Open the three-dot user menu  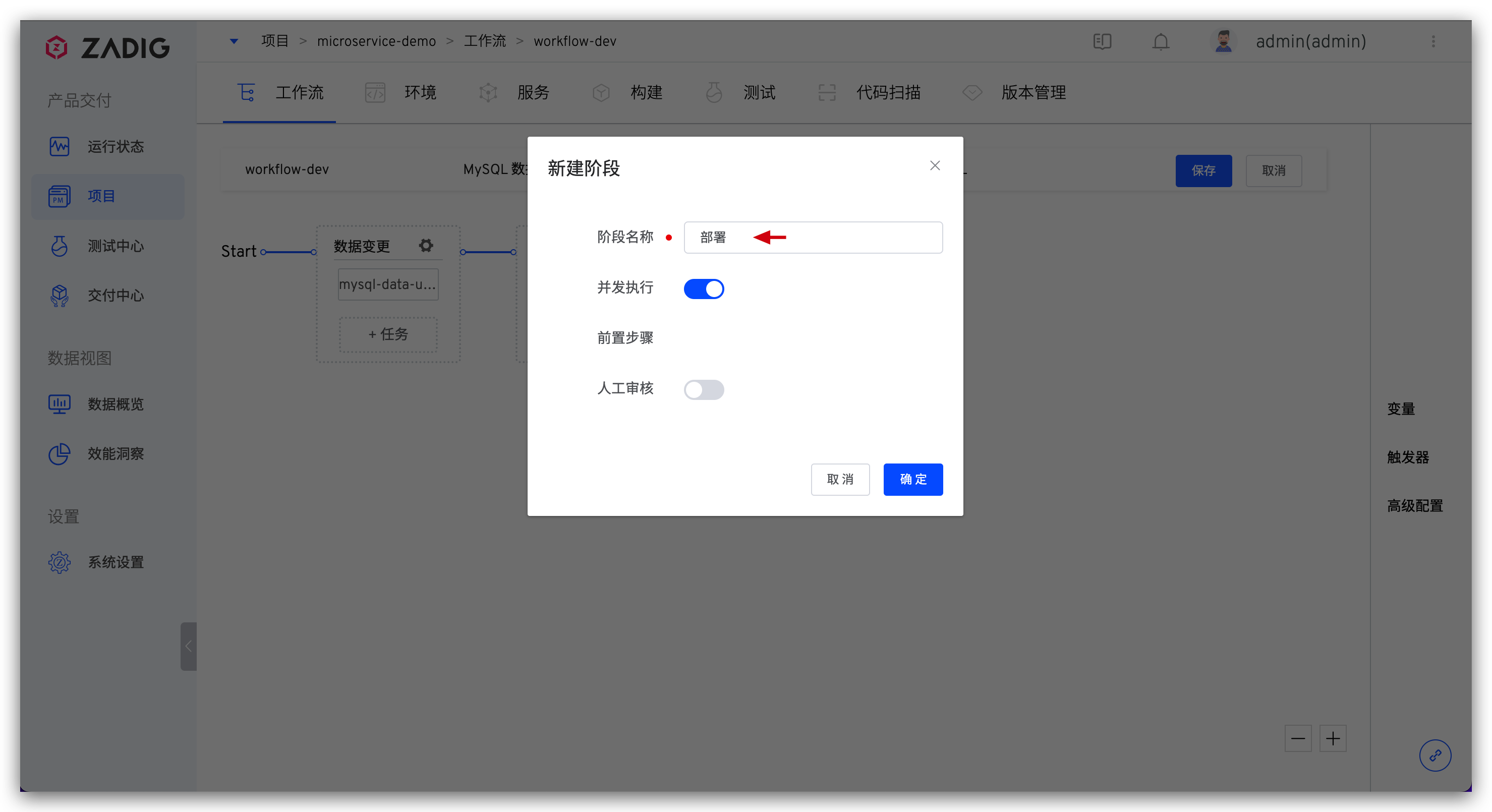tap(1433, 42)
